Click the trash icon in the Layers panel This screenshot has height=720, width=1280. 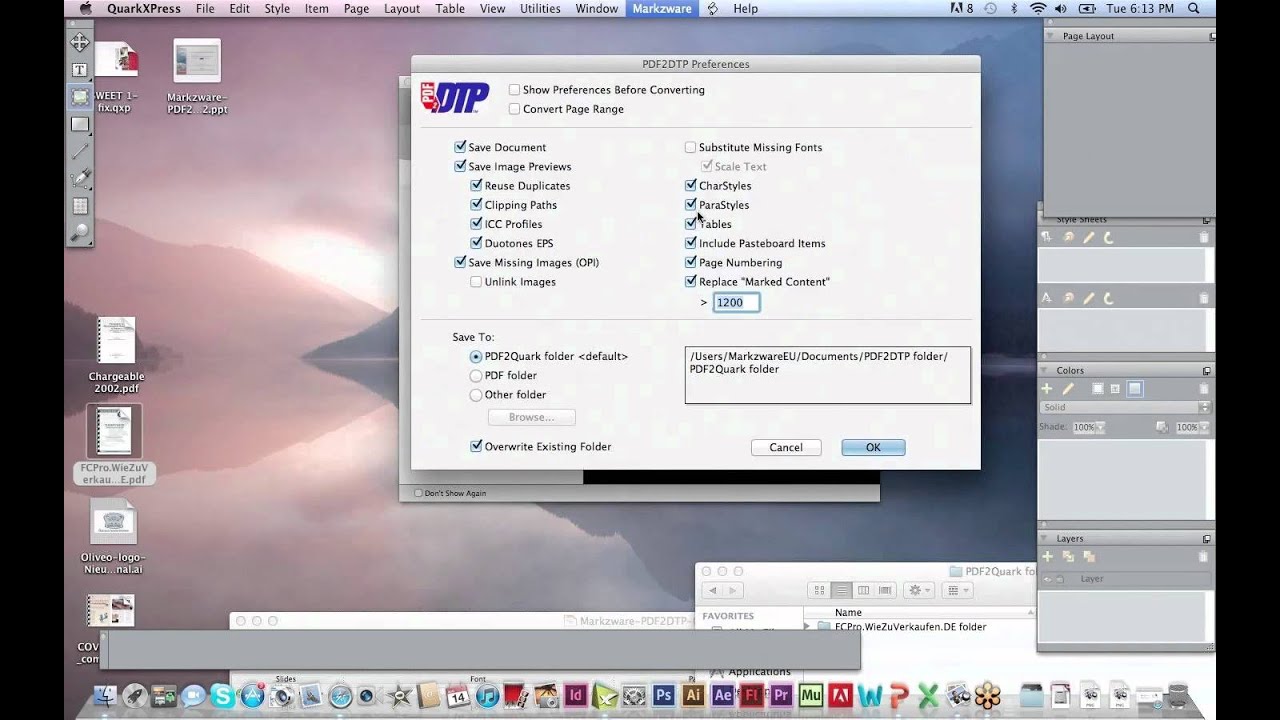pyautogui.click(x=1203, y=556)
